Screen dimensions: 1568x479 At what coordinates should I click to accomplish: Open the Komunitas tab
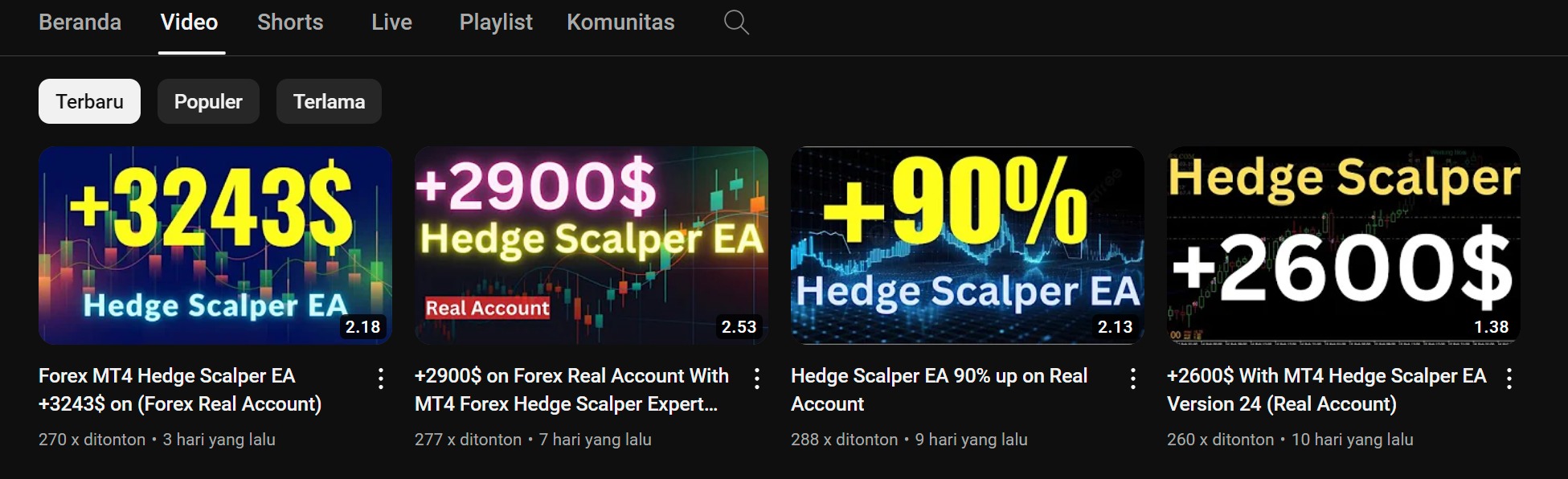point(620,23)
